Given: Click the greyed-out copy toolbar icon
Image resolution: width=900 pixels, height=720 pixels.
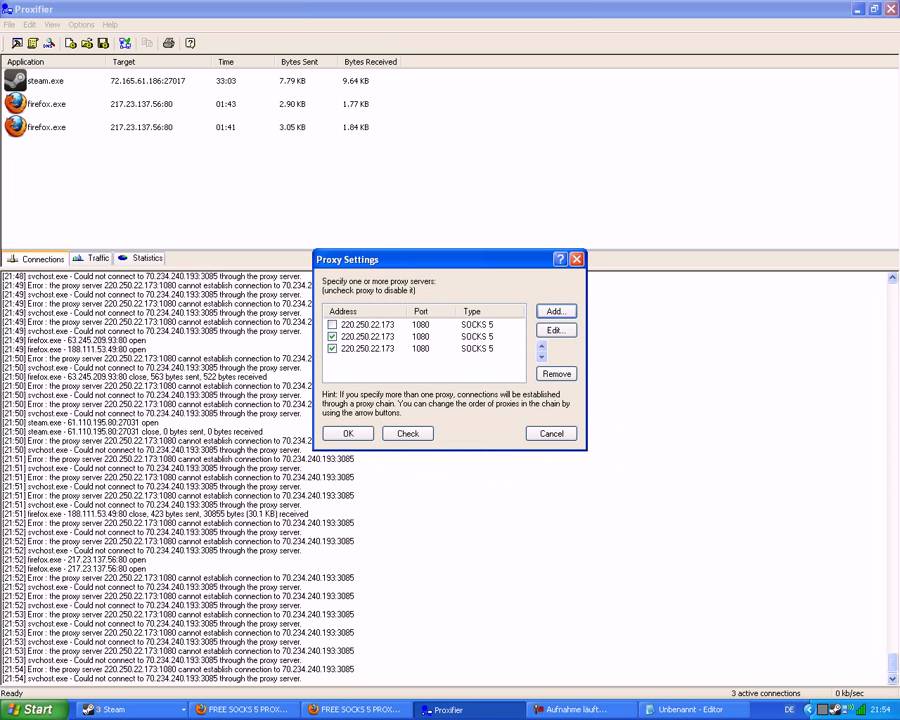Looking at the screenshot, I should coord(147,43).
